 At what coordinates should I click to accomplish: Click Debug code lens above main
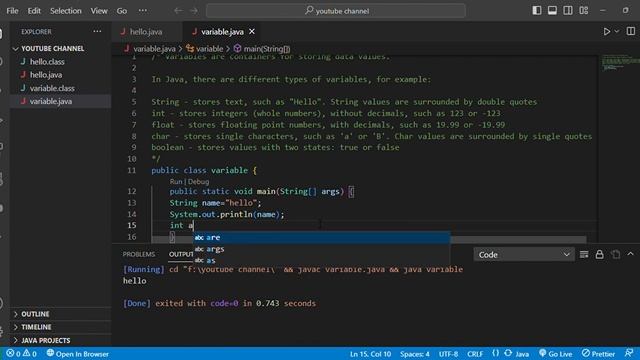[198, 182]
